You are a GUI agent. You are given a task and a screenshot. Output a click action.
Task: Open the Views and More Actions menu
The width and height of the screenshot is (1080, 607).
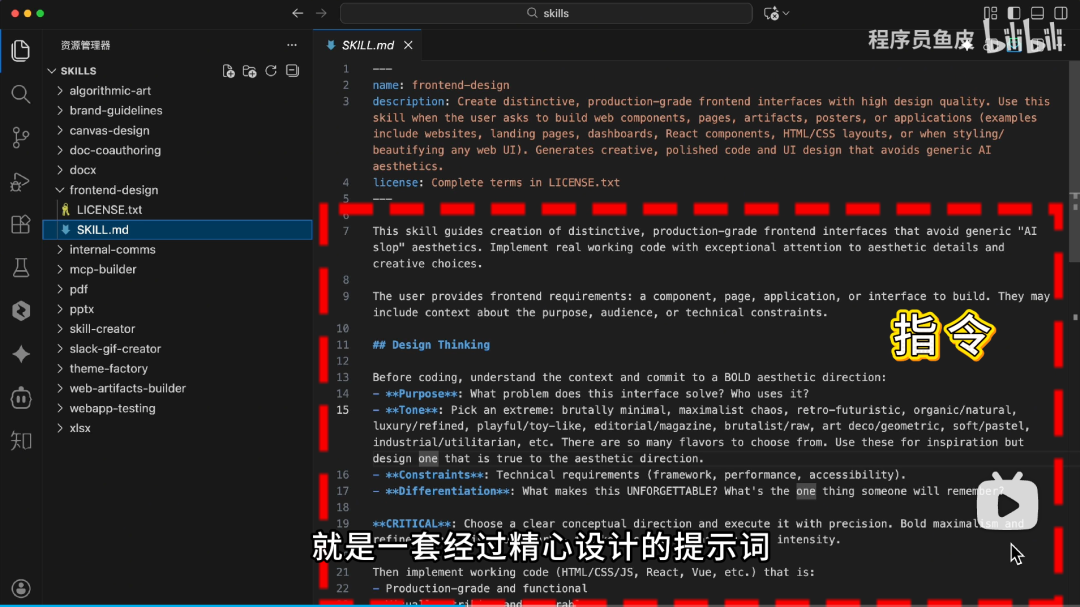(292, 44)
